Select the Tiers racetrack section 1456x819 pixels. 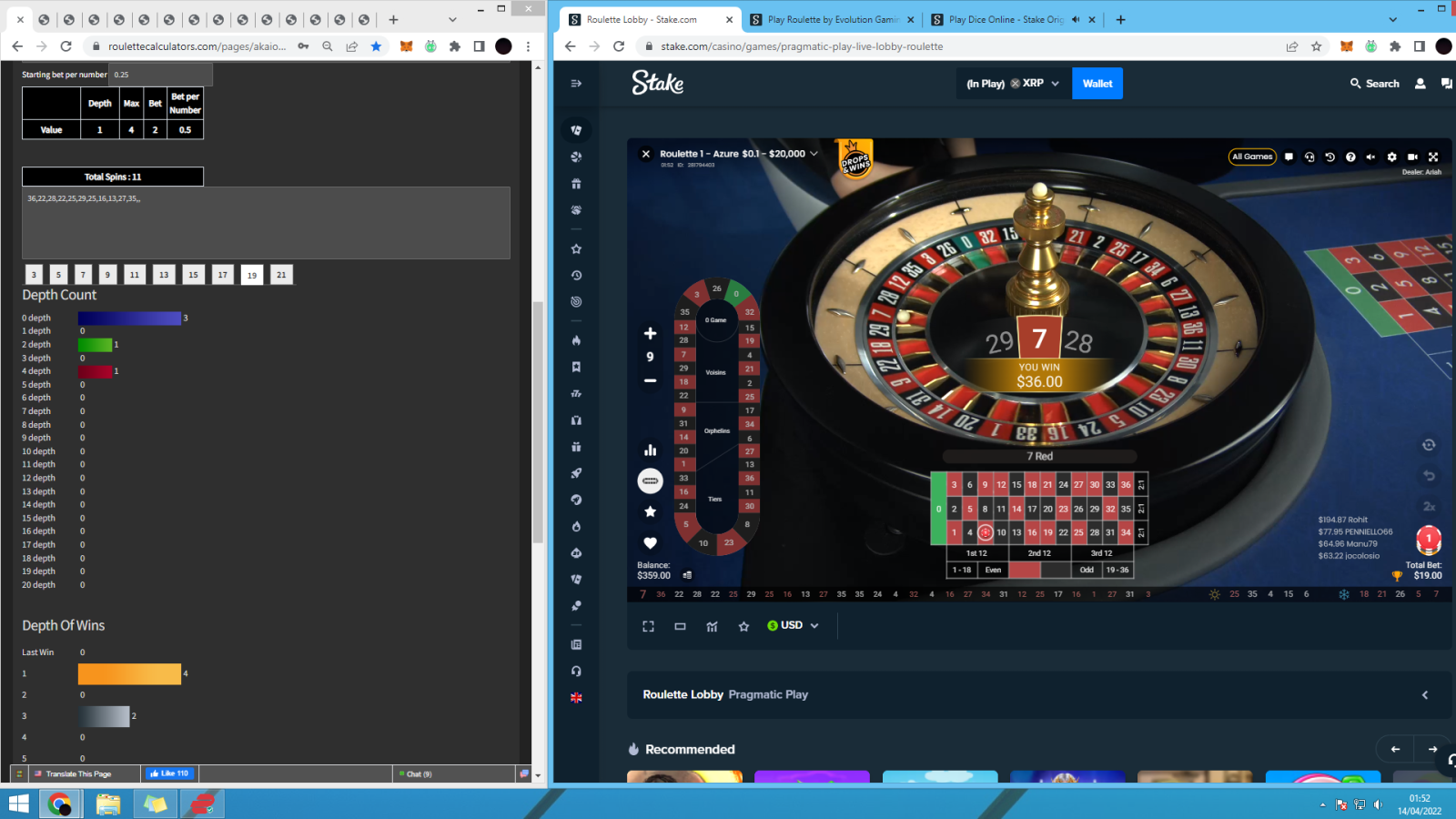coord(715,499)
